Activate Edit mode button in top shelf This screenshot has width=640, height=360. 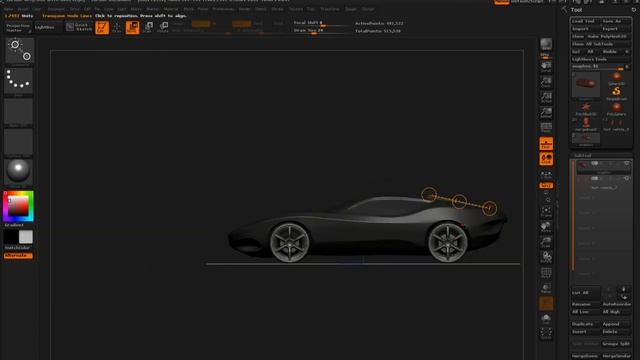pyautogui.click(x=102, y=27)
